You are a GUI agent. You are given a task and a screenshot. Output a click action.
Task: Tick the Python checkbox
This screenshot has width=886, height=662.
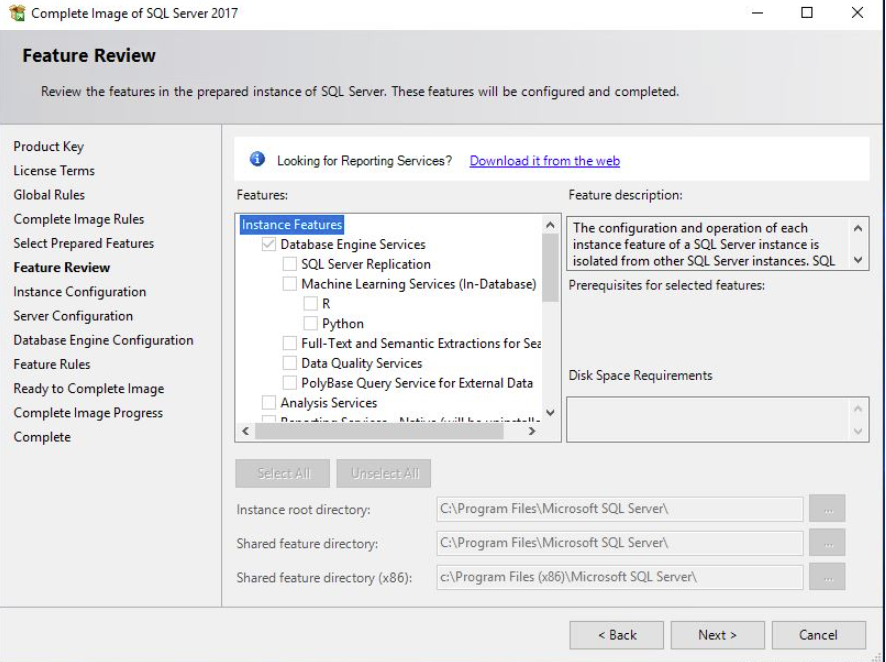click(310, 324)
